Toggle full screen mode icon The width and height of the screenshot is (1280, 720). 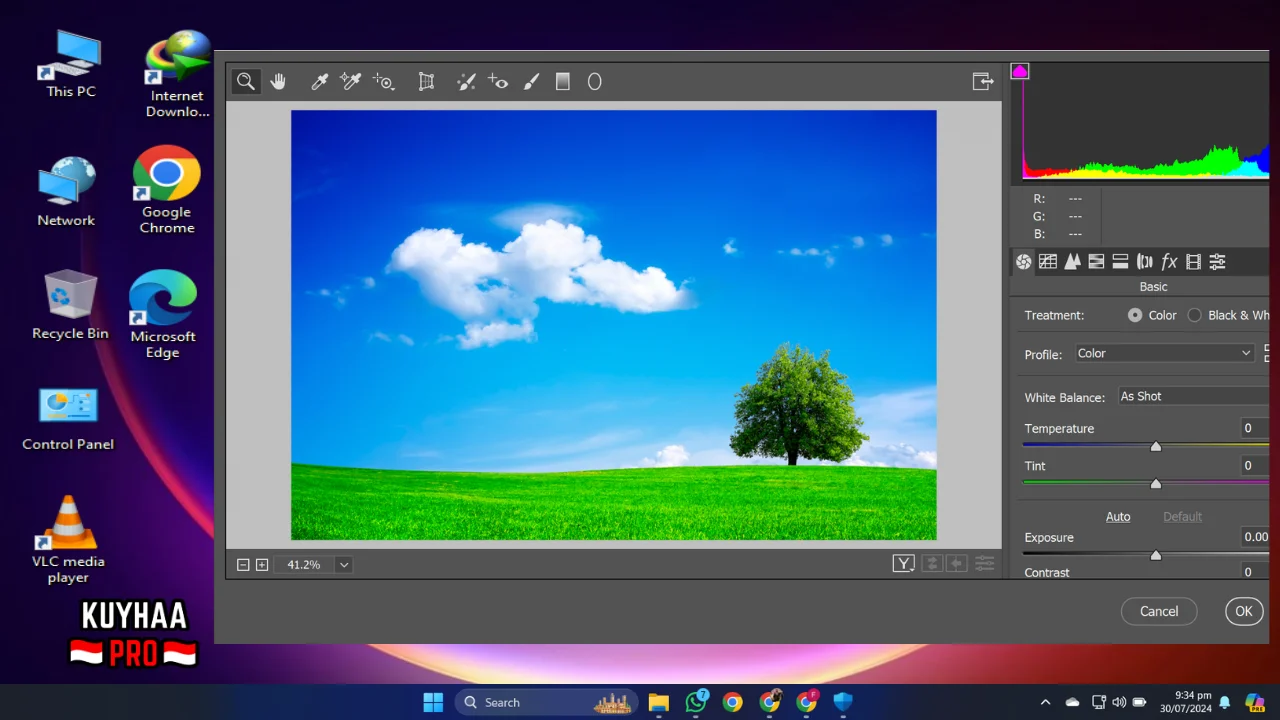click(x=983, y=82)
